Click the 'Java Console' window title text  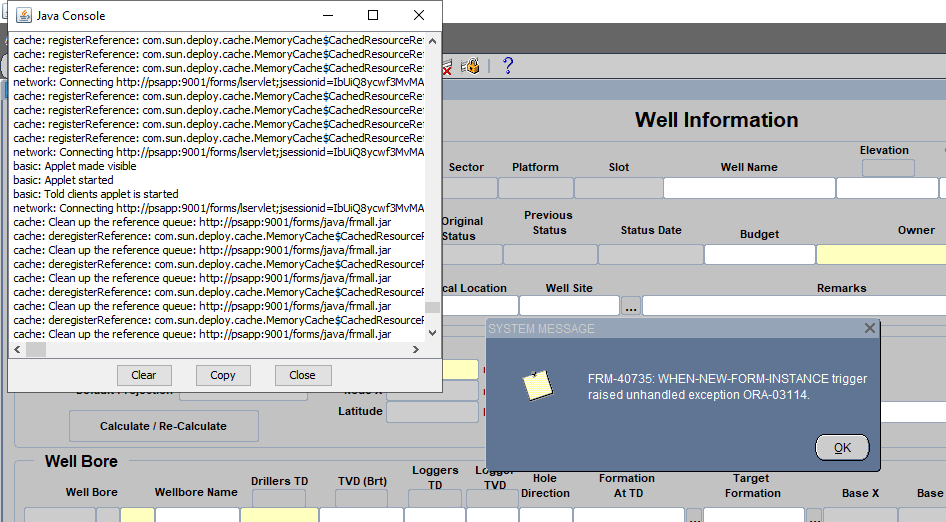pyautogui.click(x=71, y=16)
